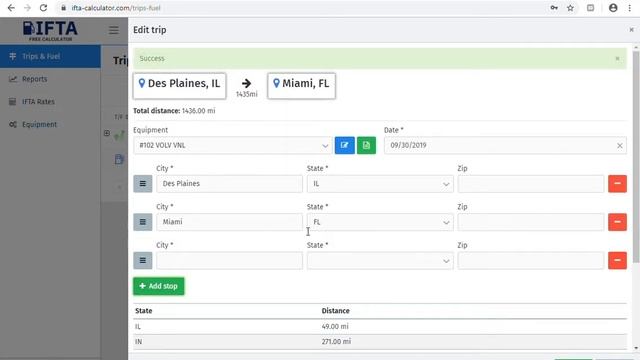Click the Miami, FL destination box

(301, 86)
